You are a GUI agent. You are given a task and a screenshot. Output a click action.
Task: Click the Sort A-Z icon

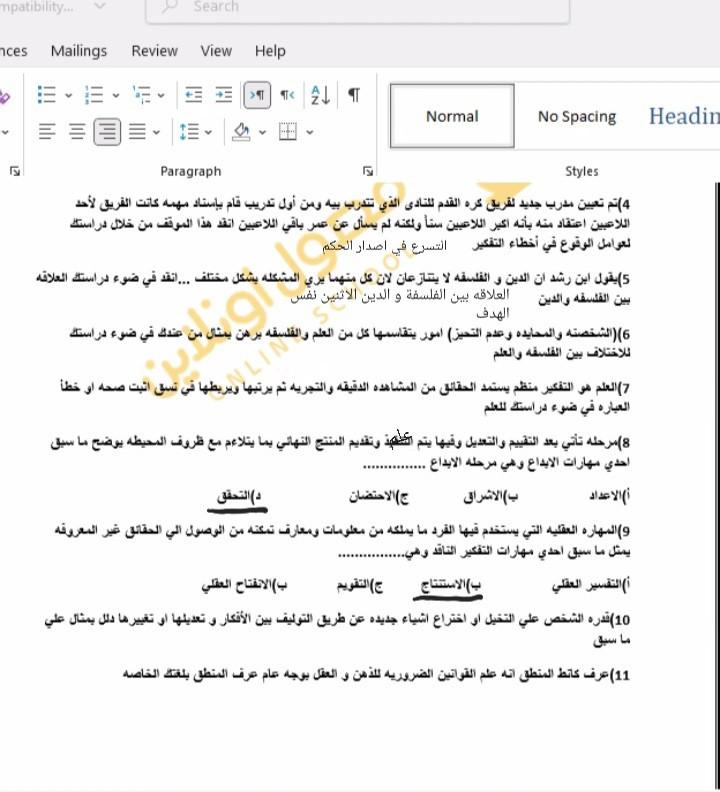(320, 95)
